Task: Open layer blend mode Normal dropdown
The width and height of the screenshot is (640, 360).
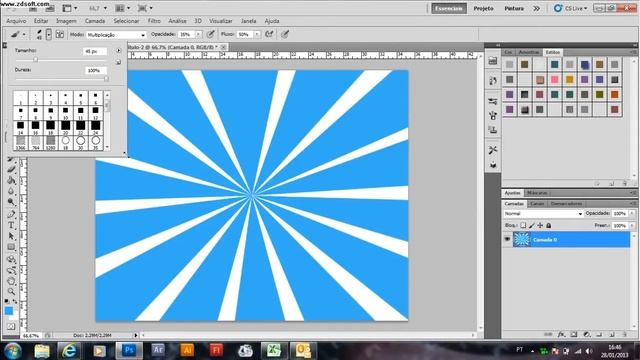Action: pos(543,213)
